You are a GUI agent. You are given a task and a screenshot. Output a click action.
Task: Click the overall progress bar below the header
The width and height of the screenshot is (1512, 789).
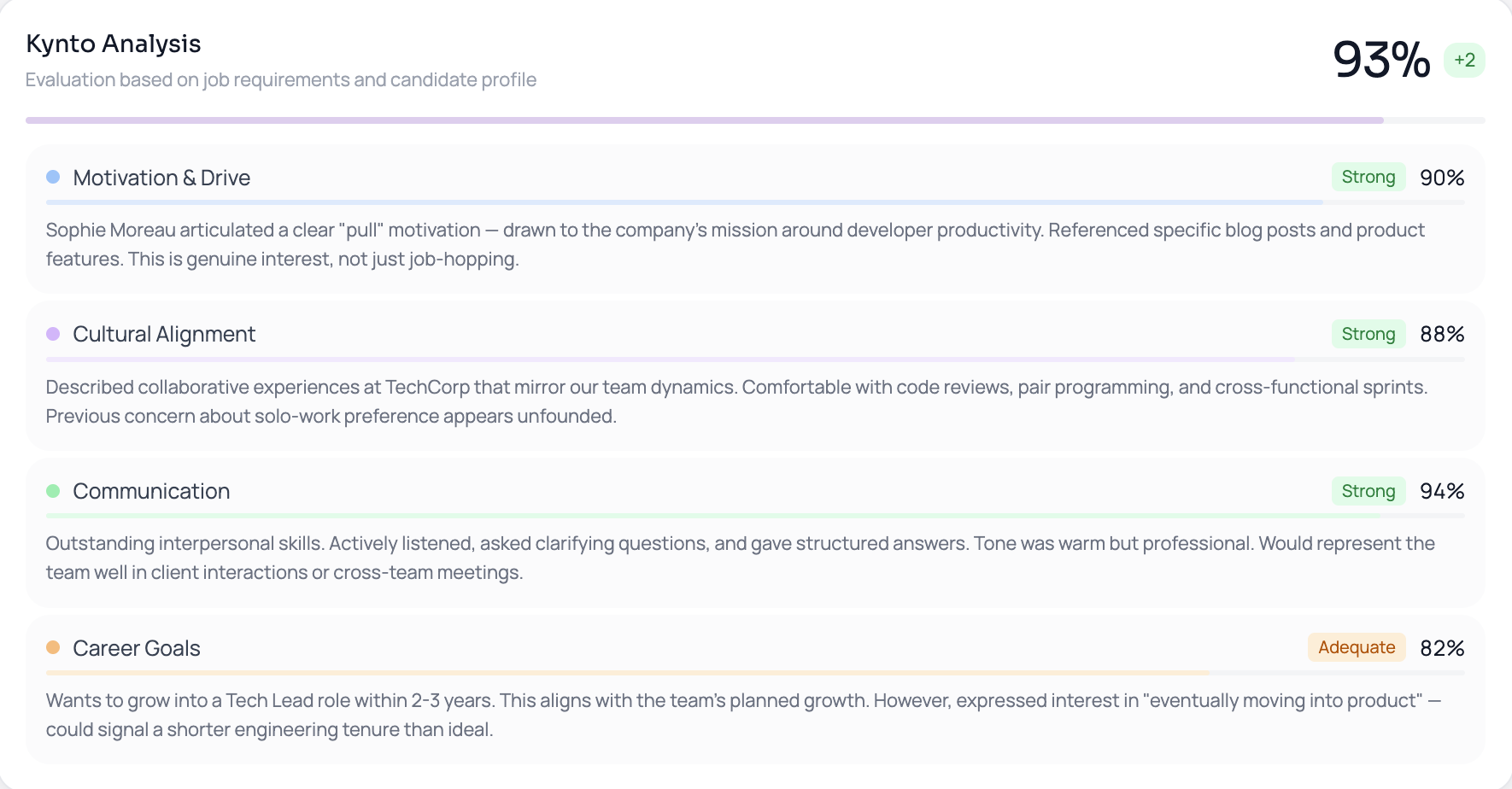click(x=756, y=120)
